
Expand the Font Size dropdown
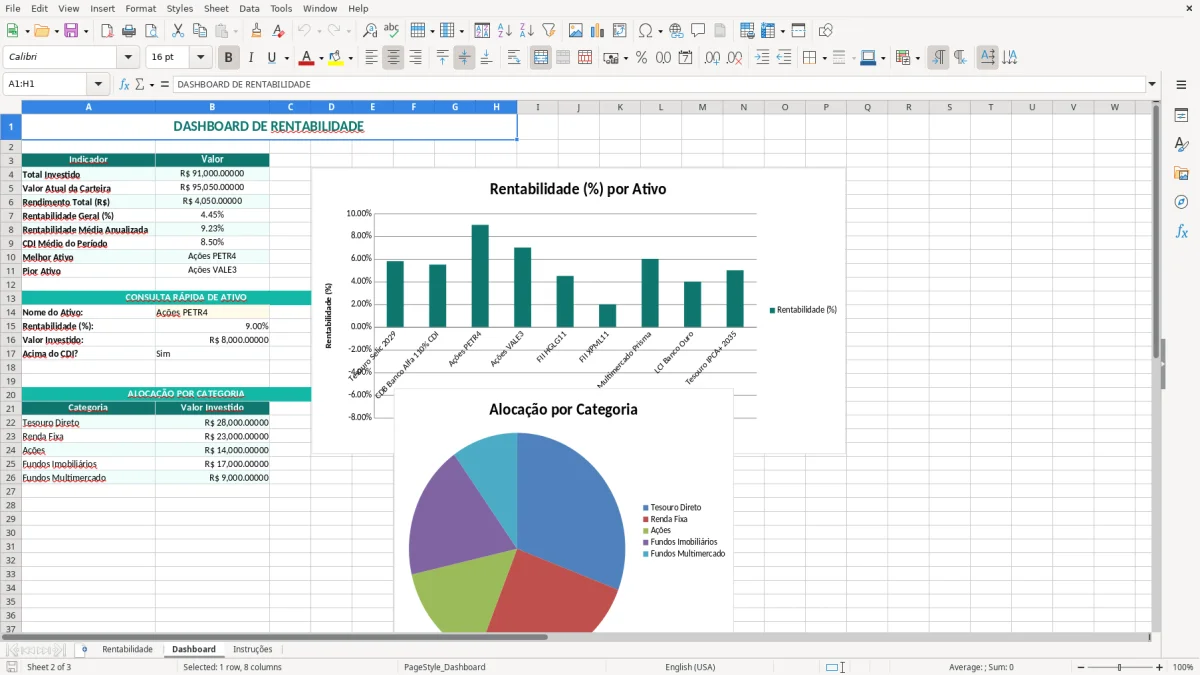pos(201,58)
